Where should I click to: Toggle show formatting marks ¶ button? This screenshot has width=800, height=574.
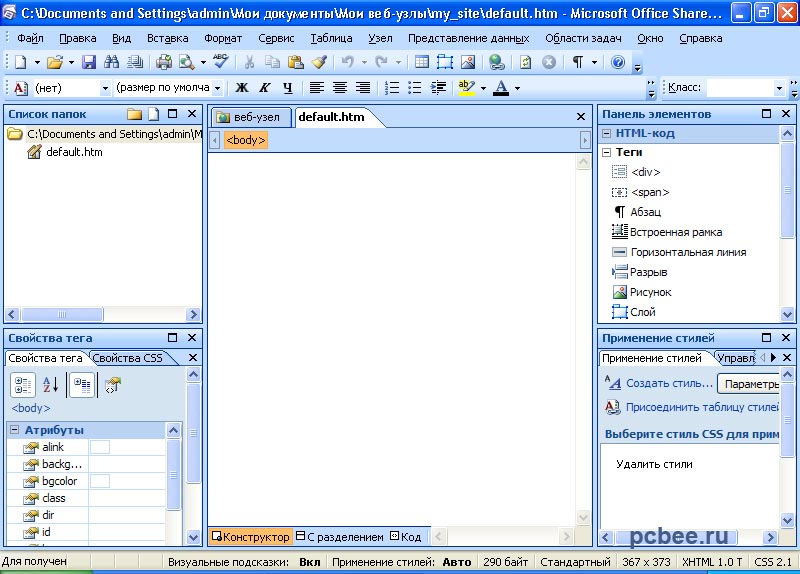(x=578, y=62)
